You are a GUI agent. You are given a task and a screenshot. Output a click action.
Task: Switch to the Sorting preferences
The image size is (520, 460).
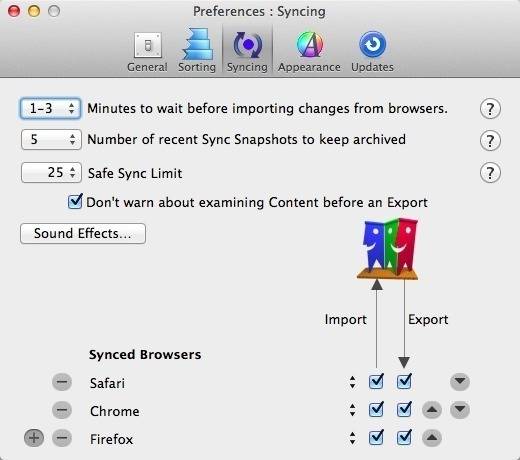tap(197, 51)
